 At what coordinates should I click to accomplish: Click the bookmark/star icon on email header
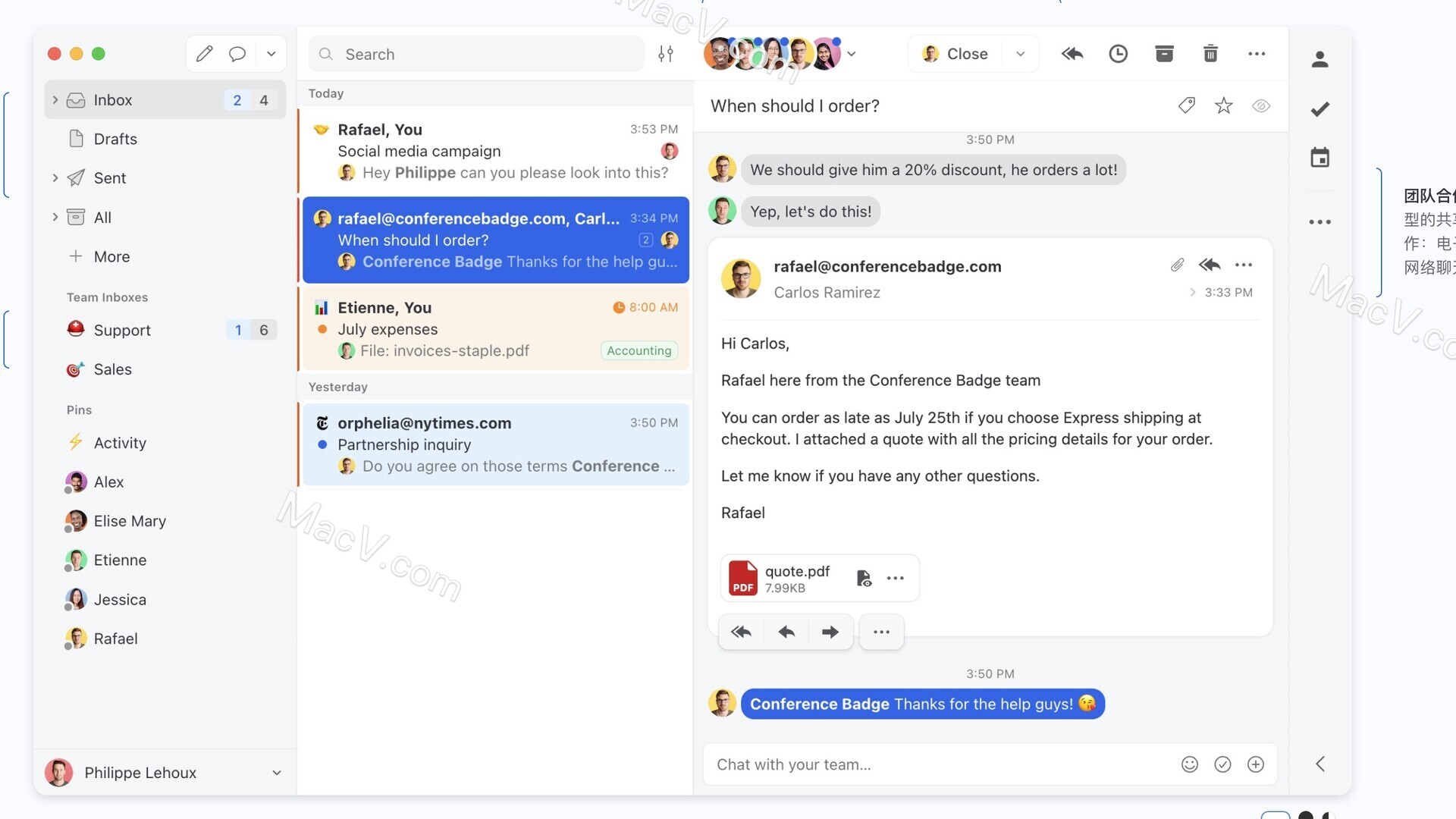pyautogui.click(x=1224, y=106)
